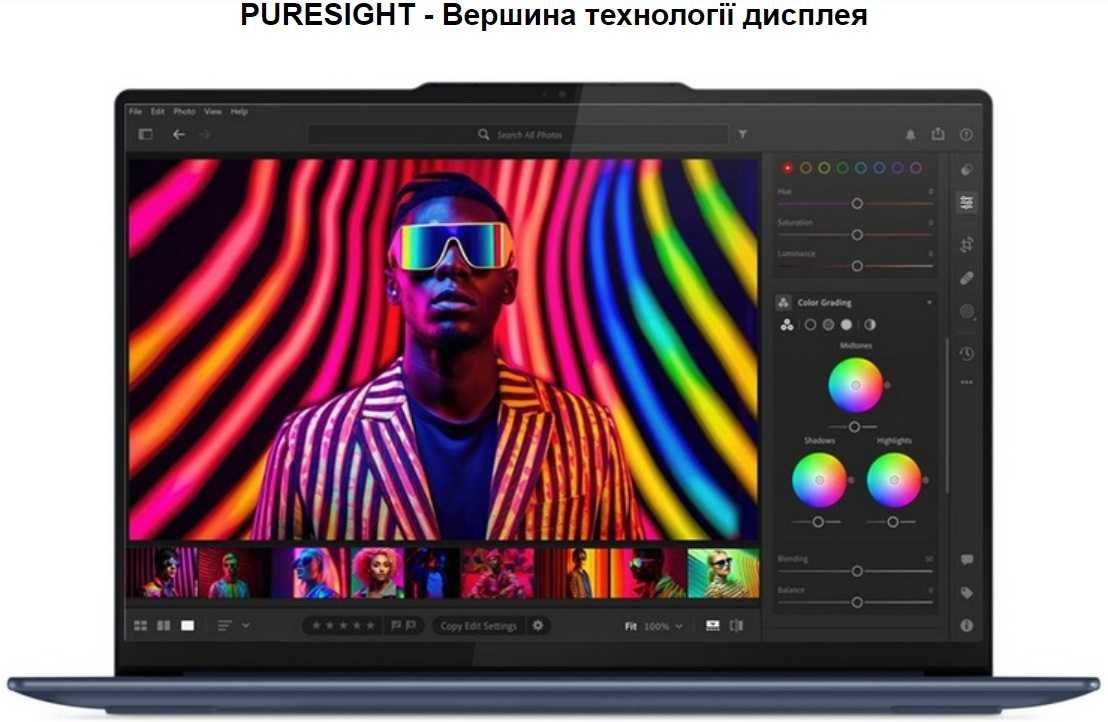The width and height of the screenshot is (1108, 722).
Task: Click the Luminance slider handle
Action: 856,266
